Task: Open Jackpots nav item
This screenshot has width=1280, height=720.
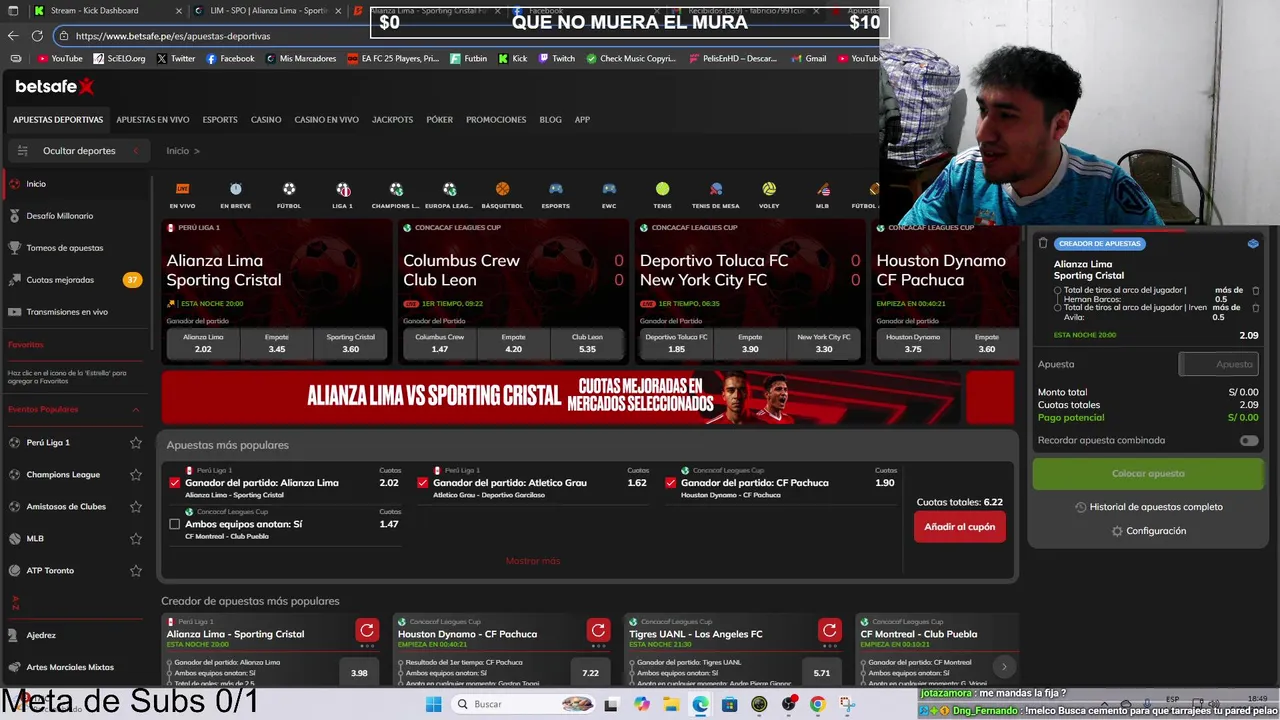Action: click(x=392, y=119)
